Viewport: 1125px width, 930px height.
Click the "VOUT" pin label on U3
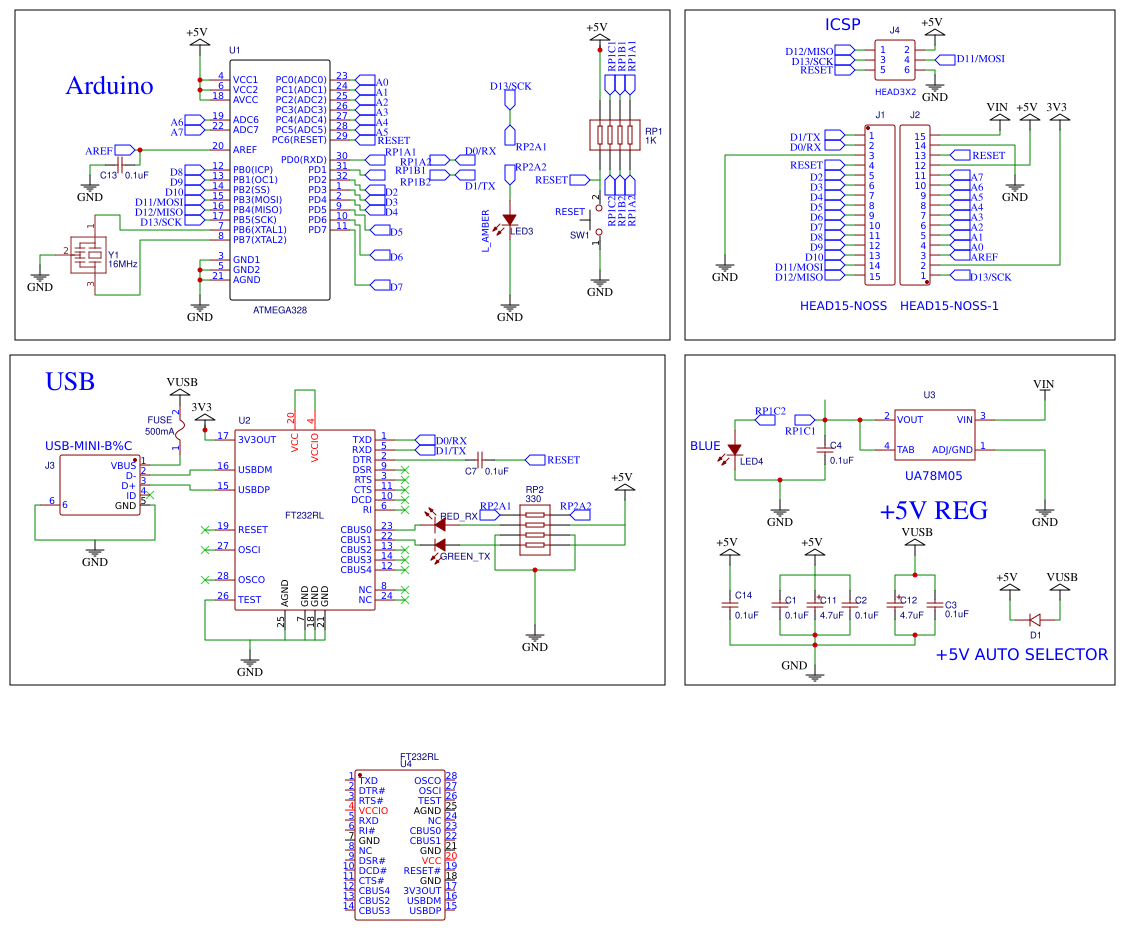pyautogui.click(x=910, y=420)
